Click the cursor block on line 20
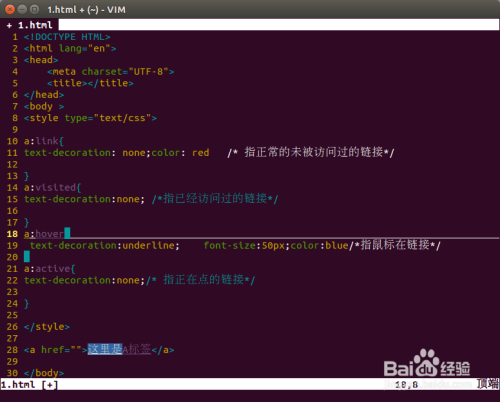The height and width of the screenshot is (402, 500). [27, 257]
